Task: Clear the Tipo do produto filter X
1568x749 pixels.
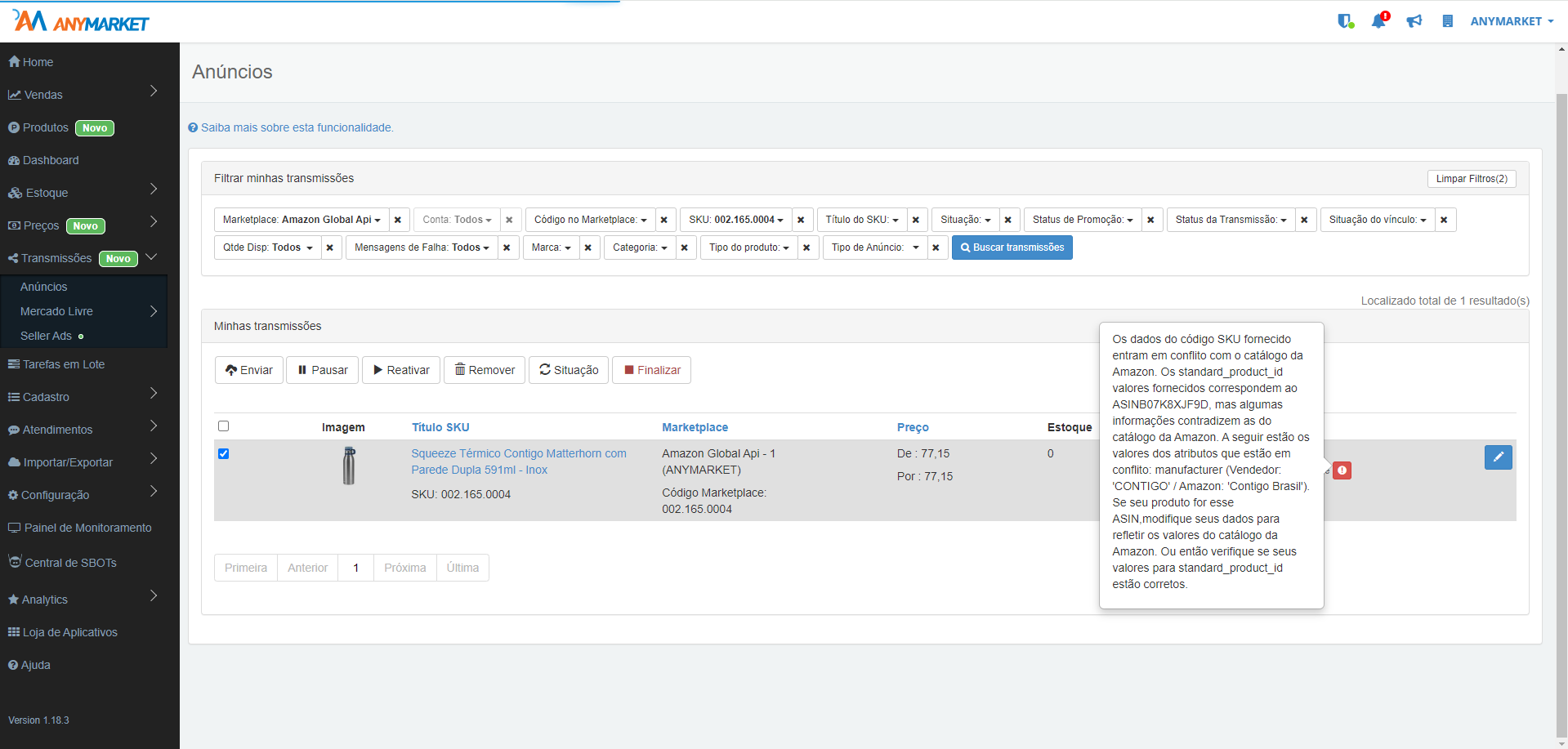Action: click(x=806, y=247)
